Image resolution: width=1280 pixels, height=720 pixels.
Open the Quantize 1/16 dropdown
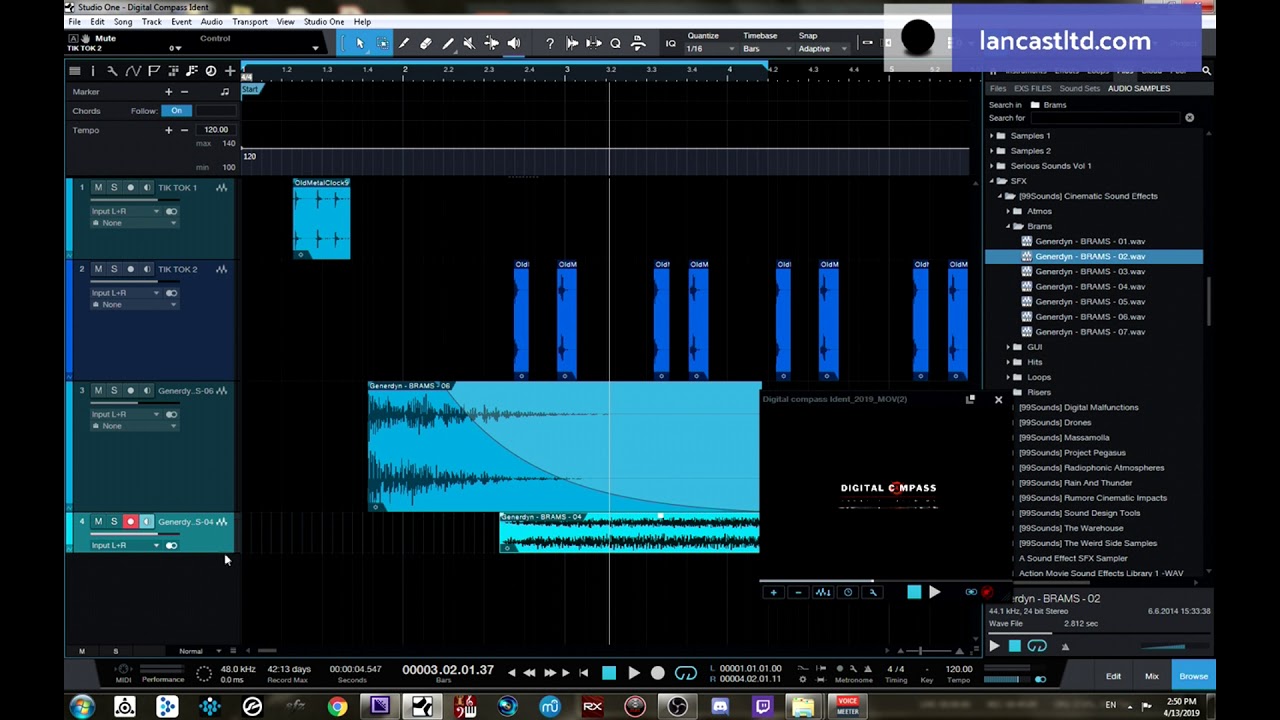pos(710,49)
